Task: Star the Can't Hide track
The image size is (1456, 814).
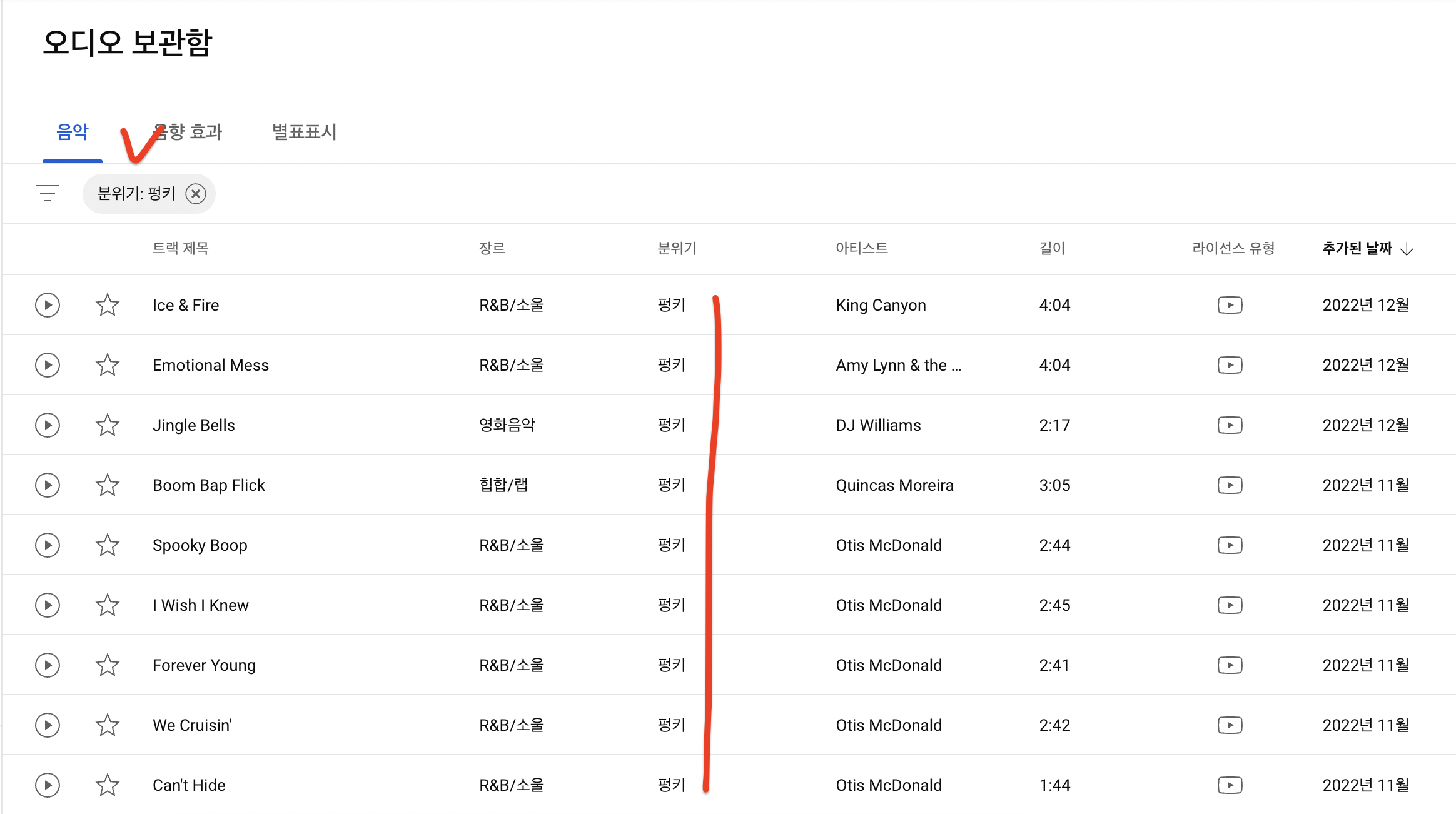Action: (108, 785)
